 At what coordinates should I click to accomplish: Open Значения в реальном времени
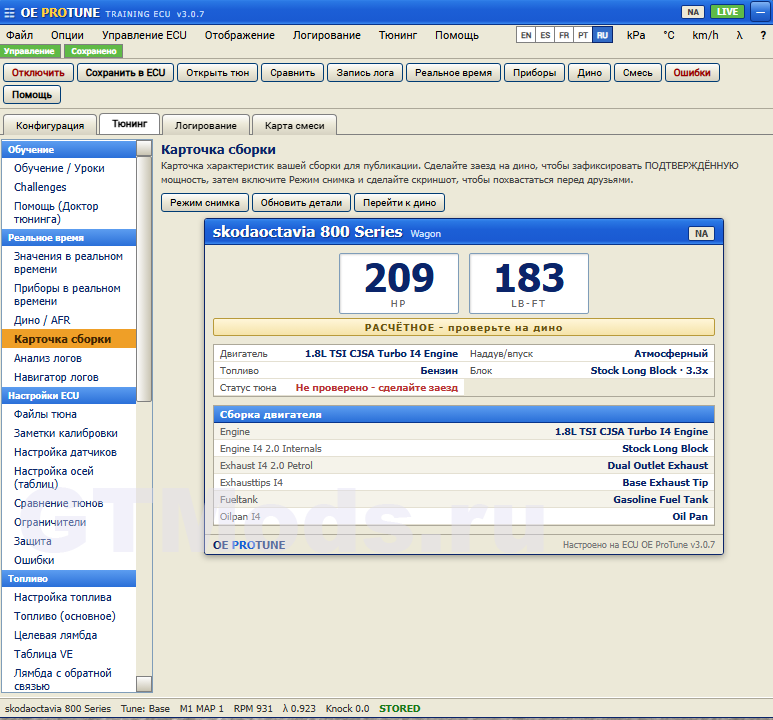tap(68, 263)
